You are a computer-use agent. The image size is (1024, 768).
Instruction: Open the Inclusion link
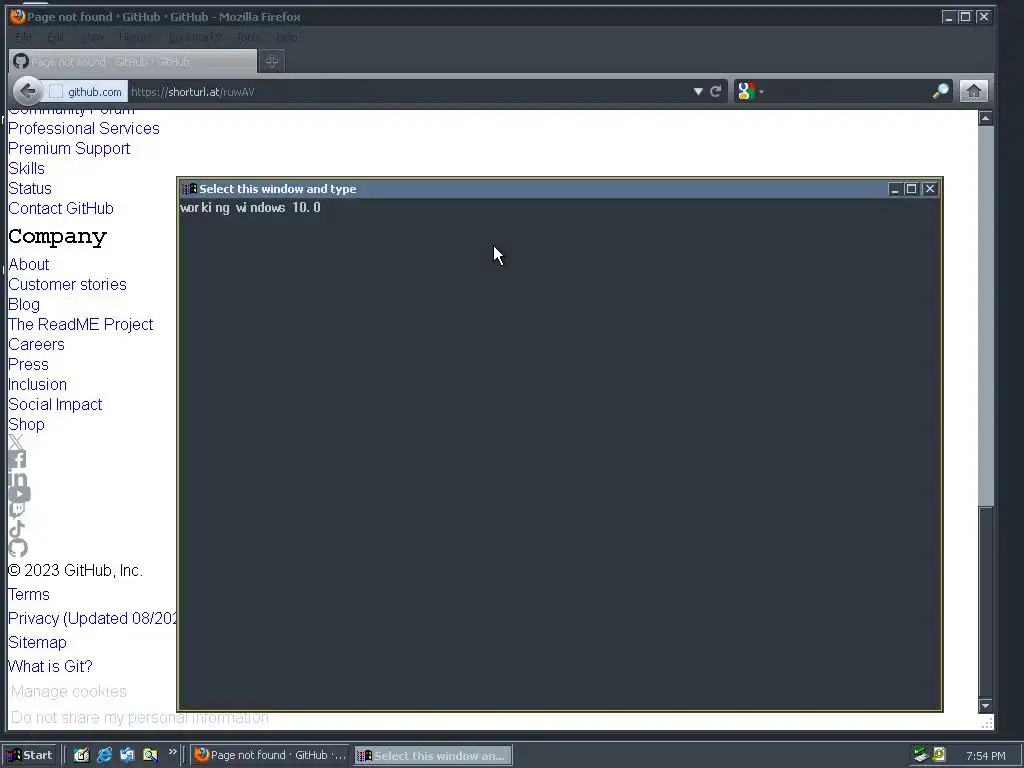(x=37, y=385)
